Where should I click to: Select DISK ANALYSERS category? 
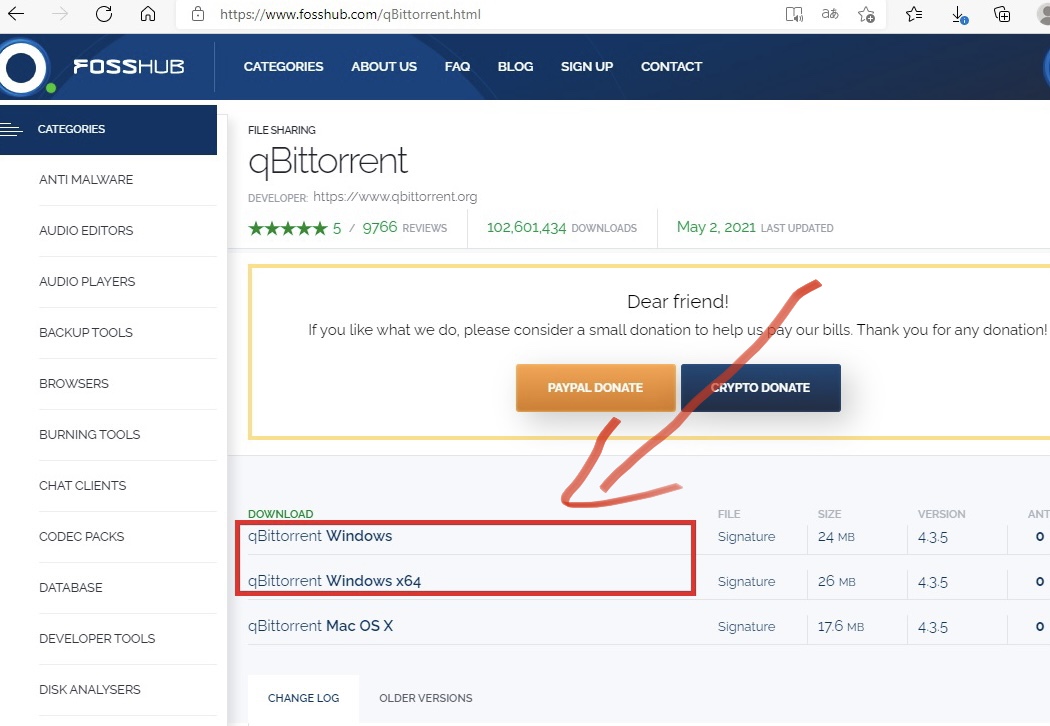[x=90, y=689]
